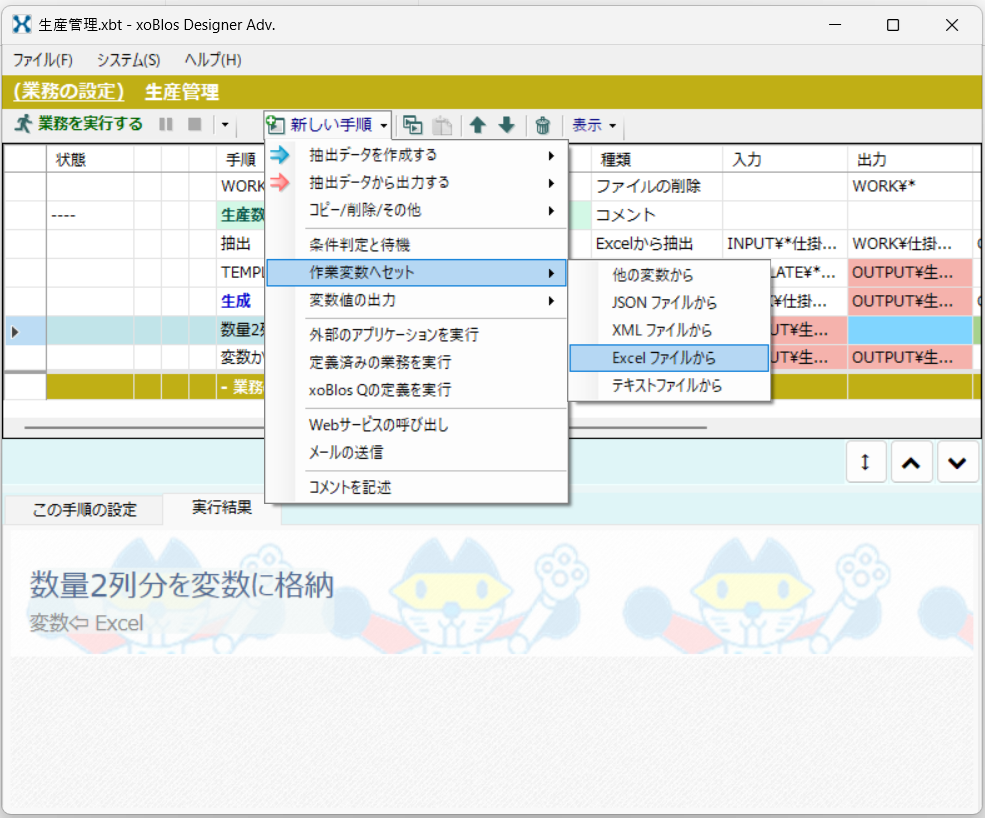
Task: Choose JSON ファイルから in the submenu
Action: point(669,303)
